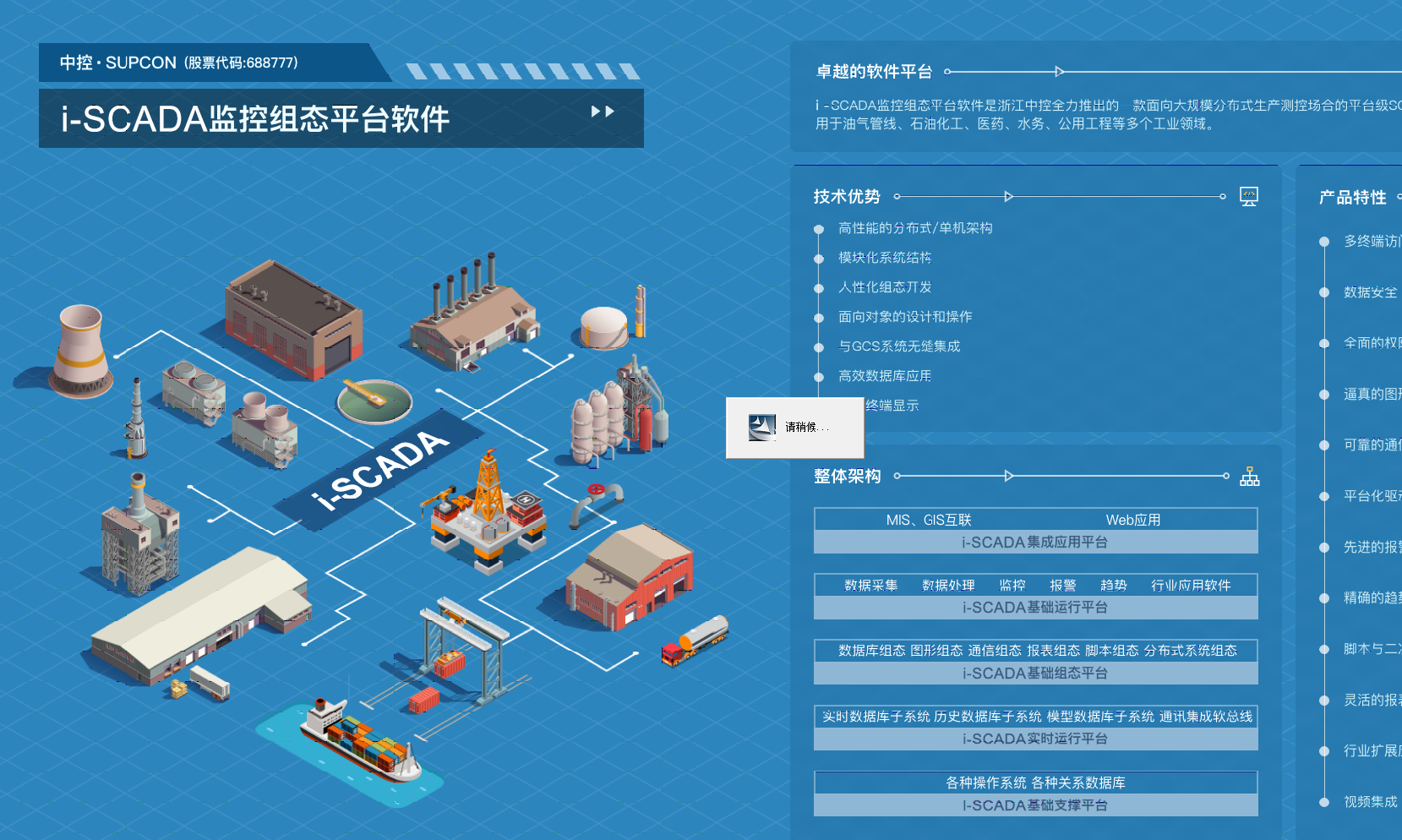Click 实时数据库子系统 label
This screenshot has width=1402, height=840.
click(876, 717)
